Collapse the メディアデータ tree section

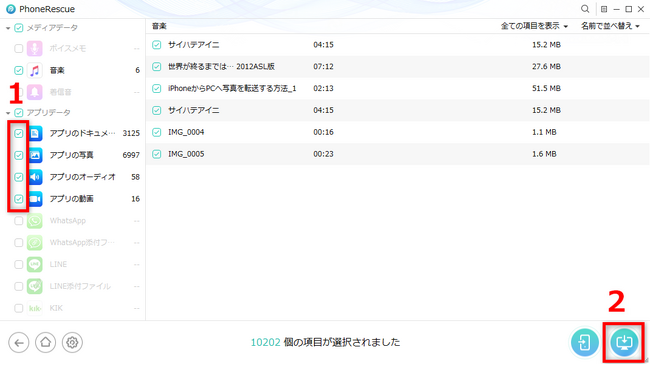point(8,28)
